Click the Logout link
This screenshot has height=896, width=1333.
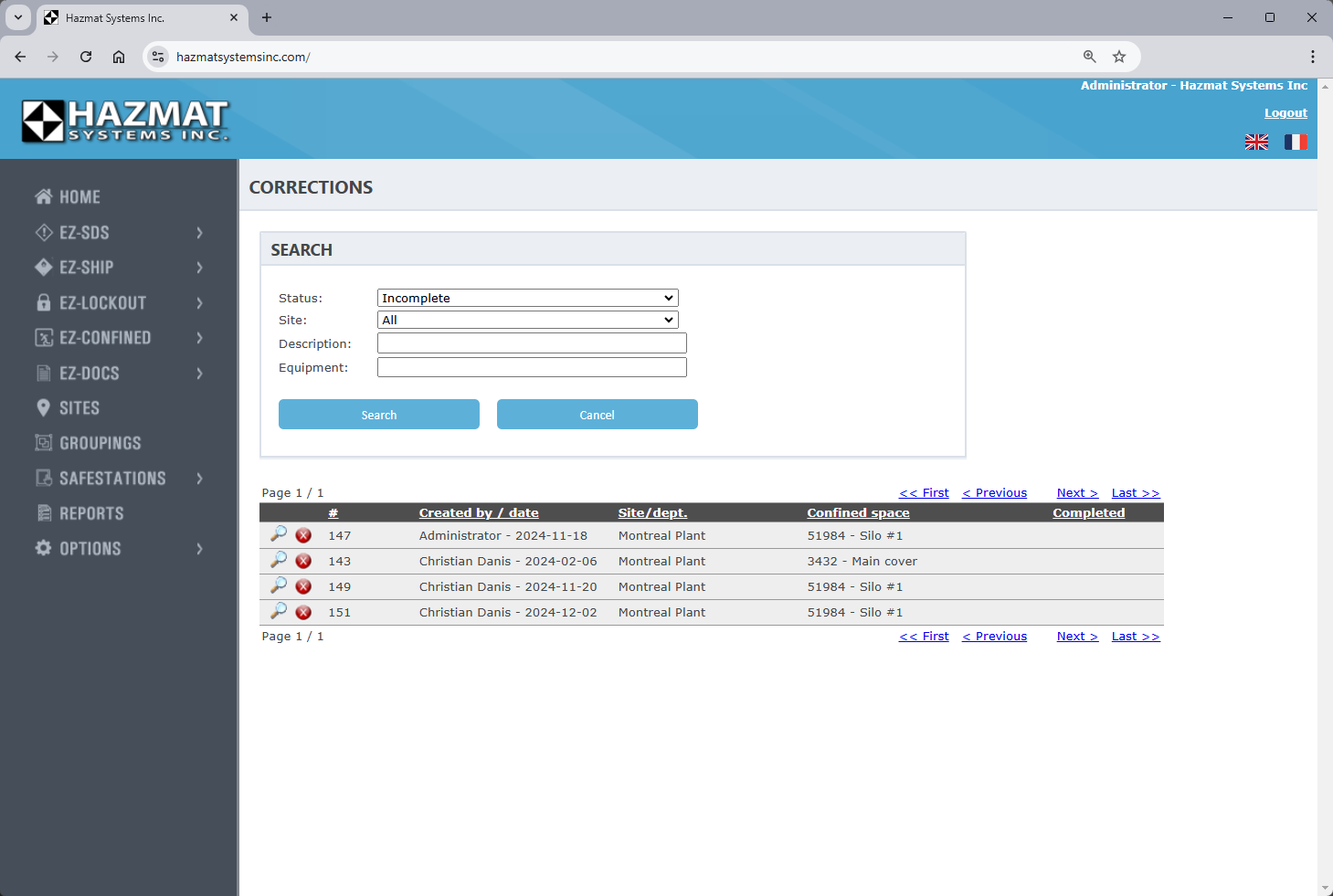[x=1285, y=113]
